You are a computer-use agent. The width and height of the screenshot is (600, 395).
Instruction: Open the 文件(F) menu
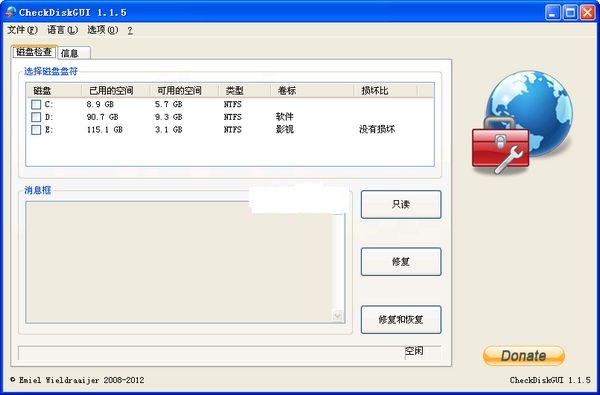click(x=23, y=30)
